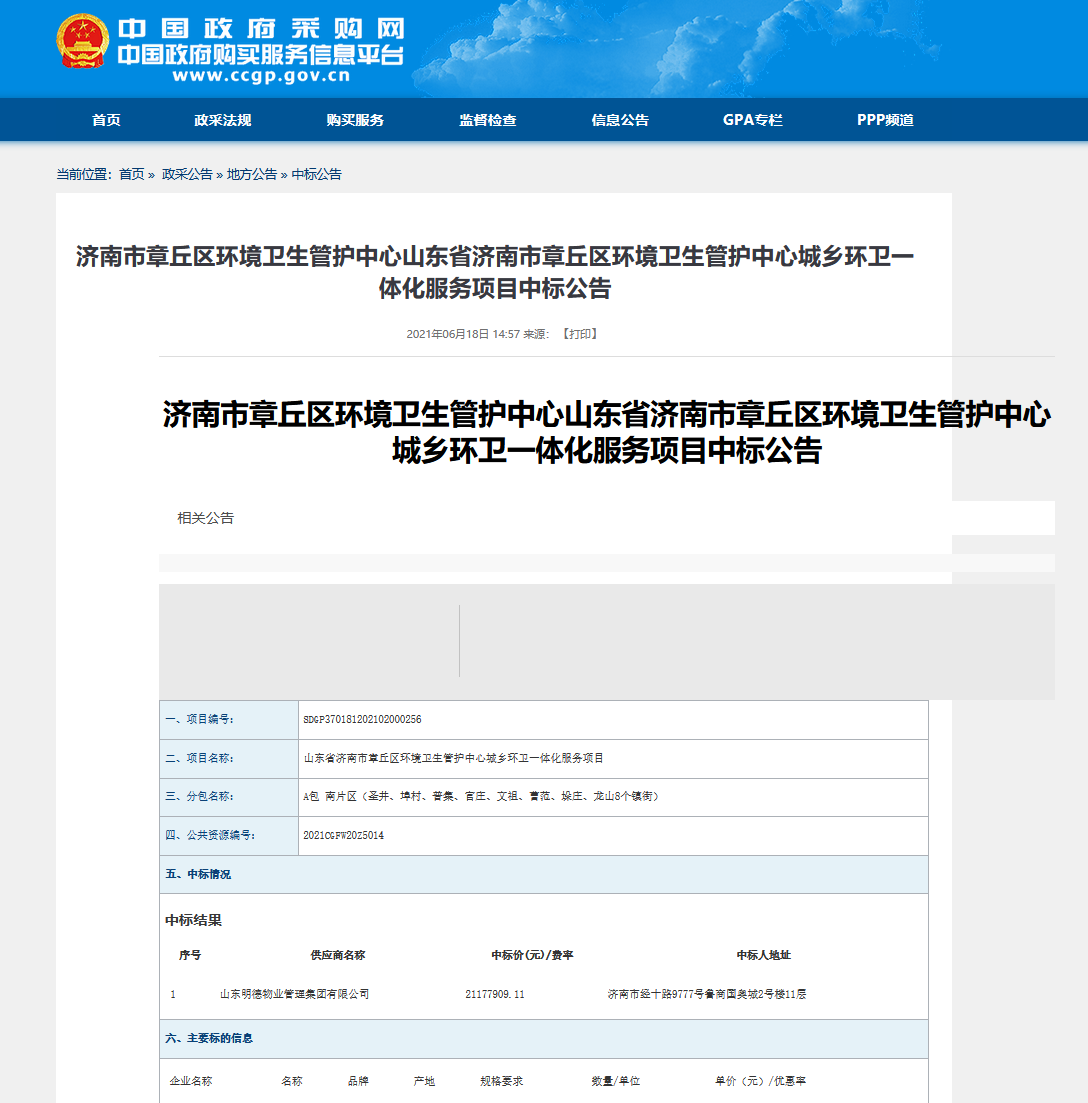Screen dimensions: 1088x1103
Task: Open the GPA专栏 navigation item
Action: pyautogui.click(x=753, y=120)
